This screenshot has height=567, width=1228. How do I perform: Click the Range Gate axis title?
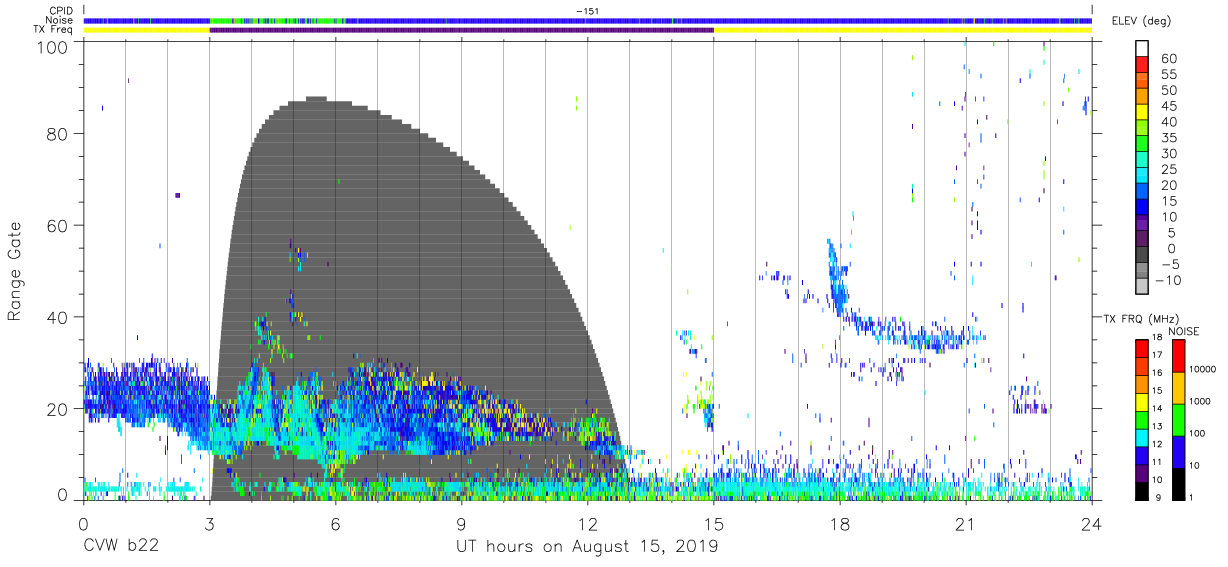click(15, 272)
